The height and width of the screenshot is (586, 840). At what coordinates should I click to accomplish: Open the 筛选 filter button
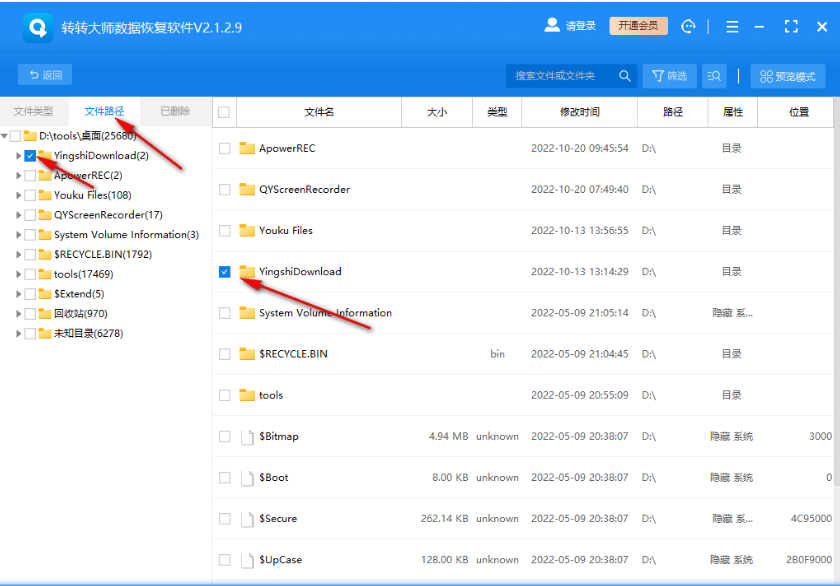coord(670,76)
